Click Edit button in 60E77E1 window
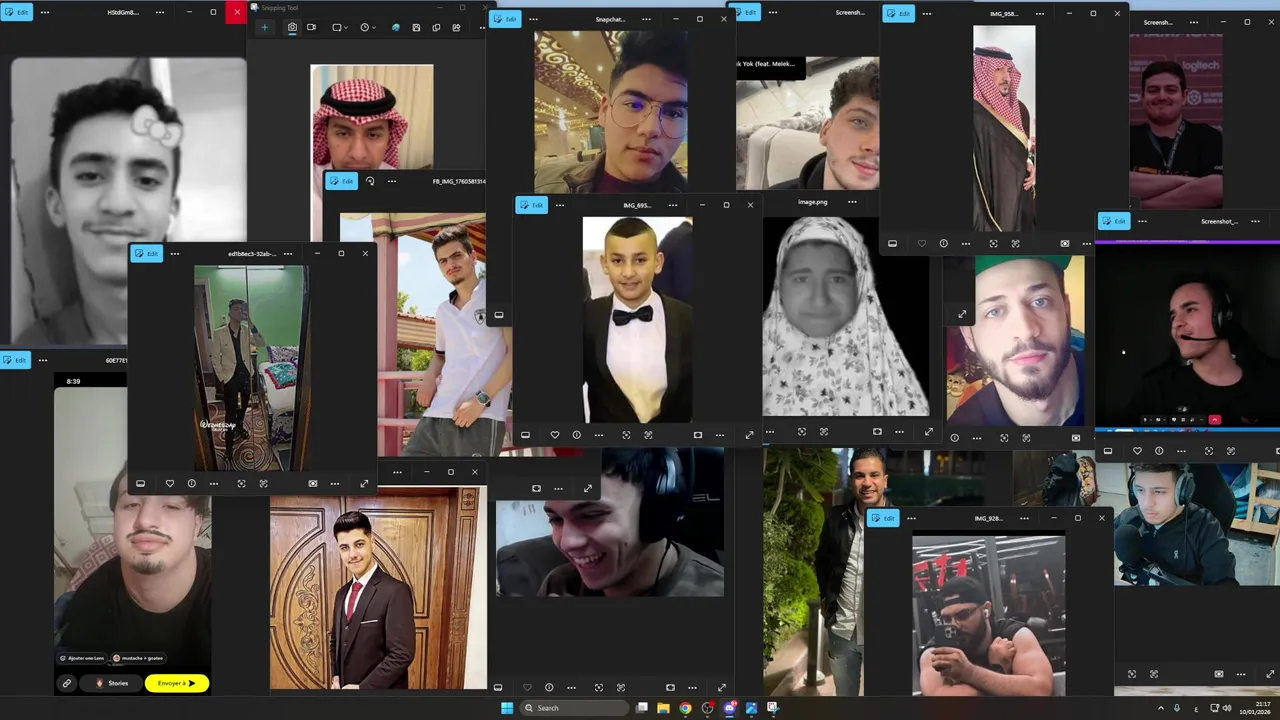This screenshot has width=1280, height=720. pyautogui.click(x=16, y=360)
